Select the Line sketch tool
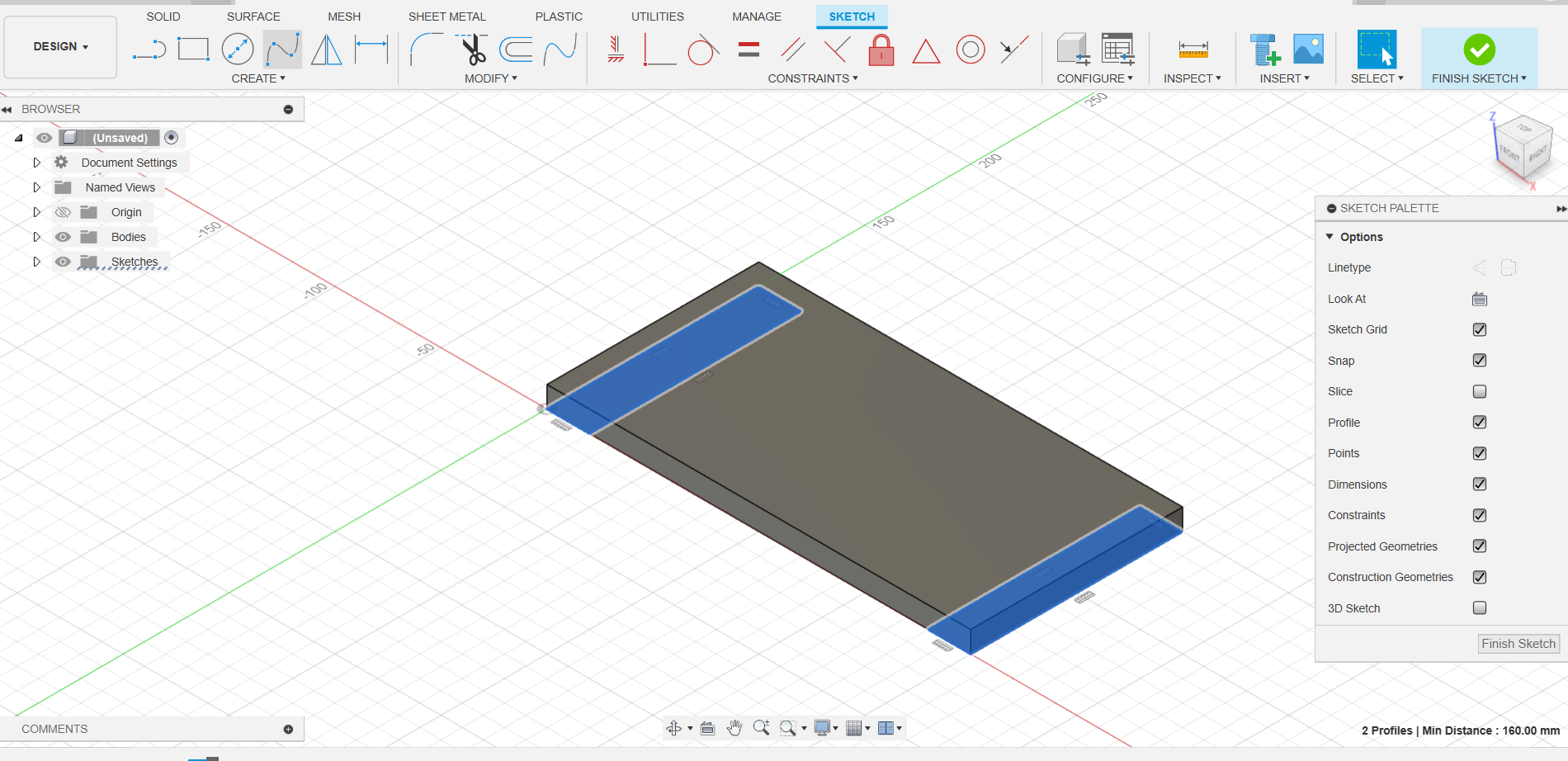1568x761 pixels. 149,50
